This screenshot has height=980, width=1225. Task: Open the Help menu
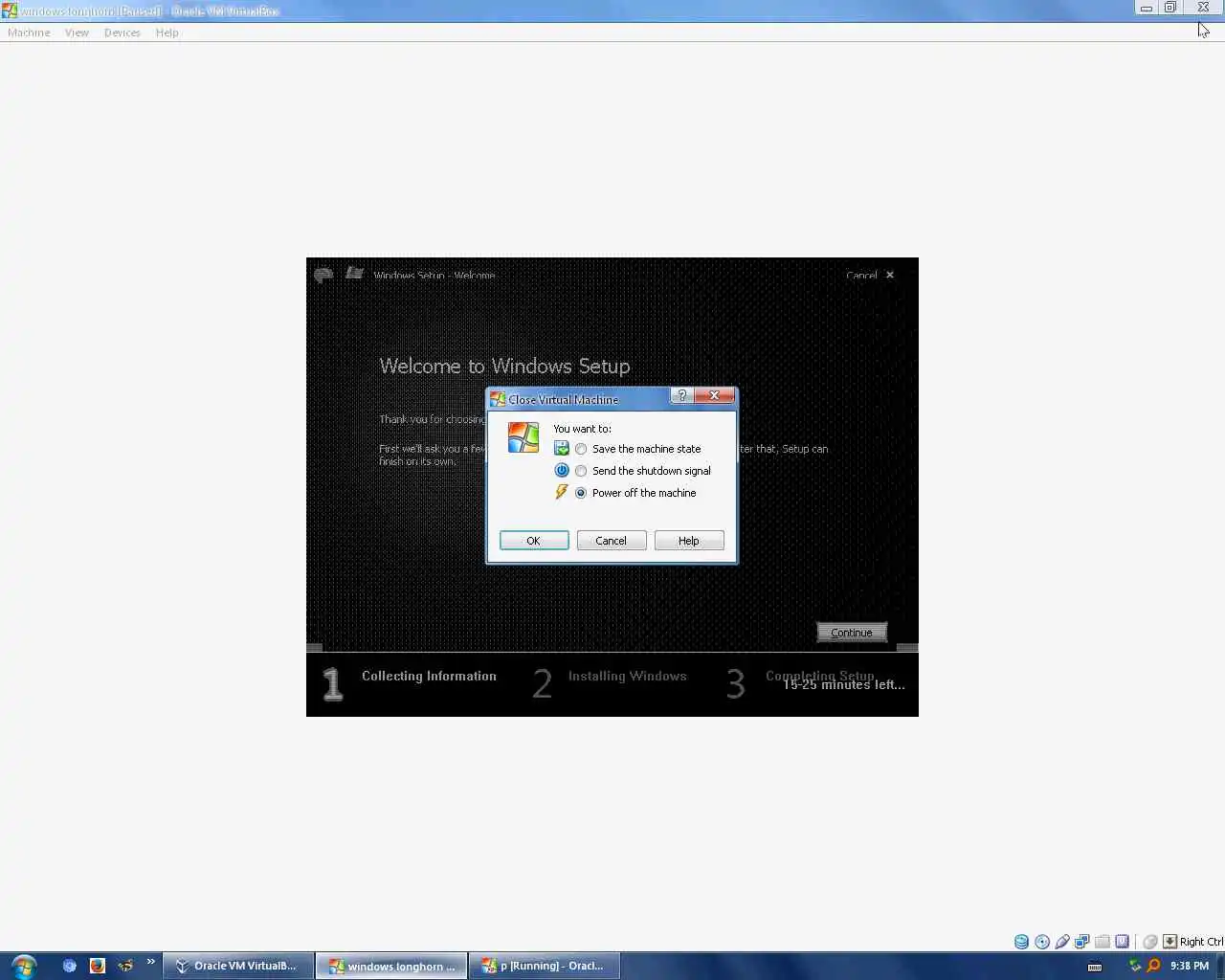167,33
